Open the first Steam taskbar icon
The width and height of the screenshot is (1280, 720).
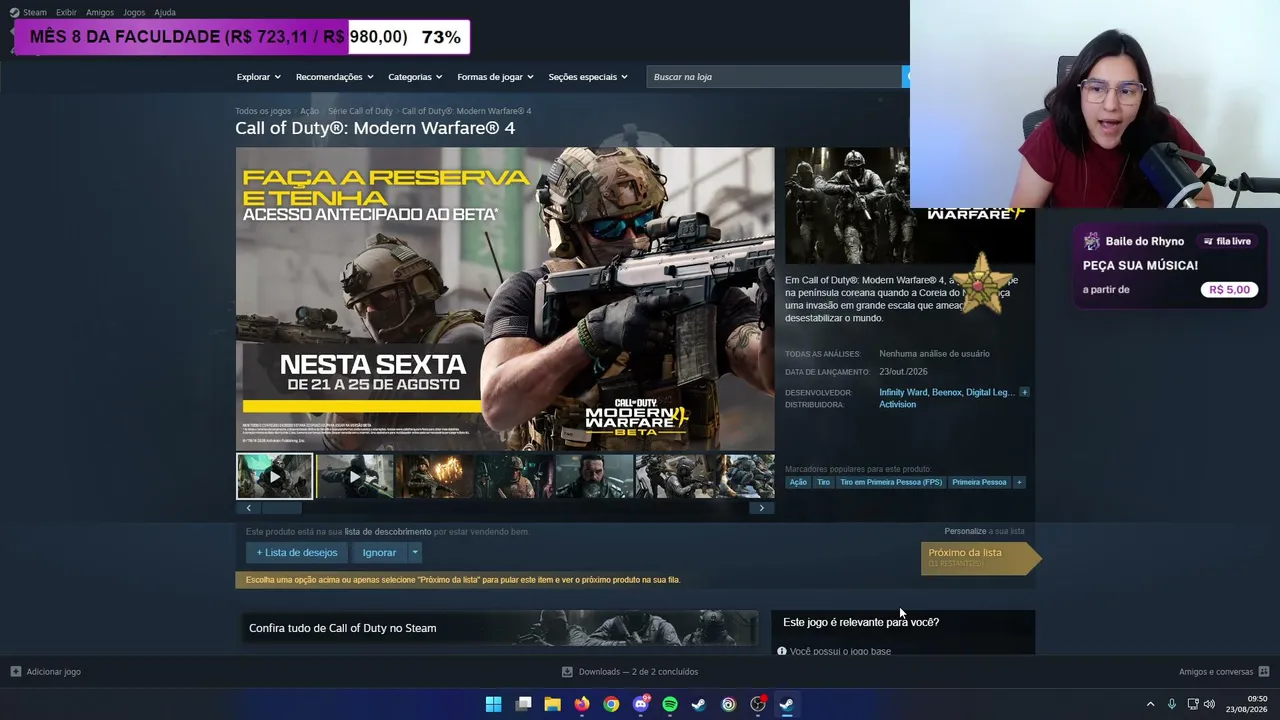tap(699, 704)
